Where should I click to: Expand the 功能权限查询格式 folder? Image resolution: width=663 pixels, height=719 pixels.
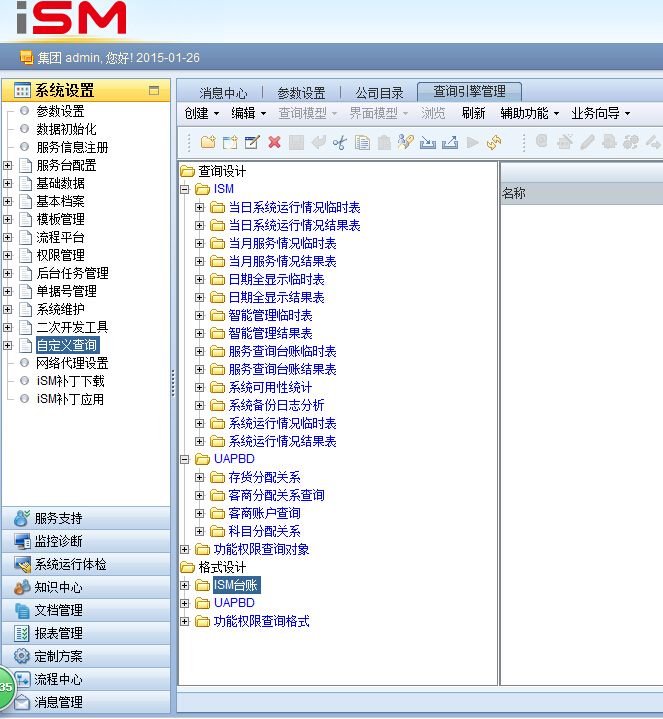tap(185, 621)
